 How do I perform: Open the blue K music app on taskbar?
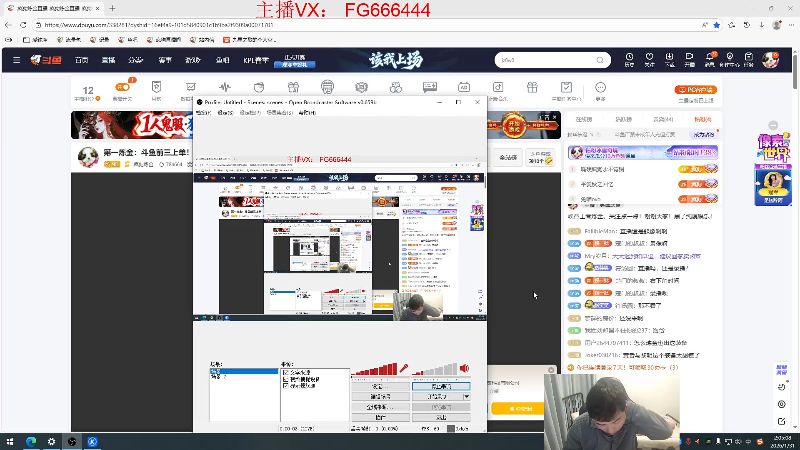92,442
